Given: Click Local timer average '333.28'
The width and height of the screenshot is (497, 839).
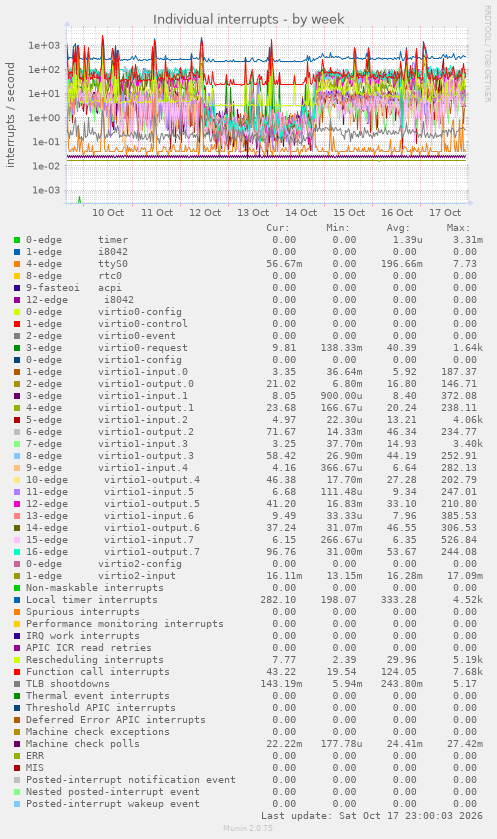Looking at the screenshot, I should pyautogui.click(x=399, y=600).
